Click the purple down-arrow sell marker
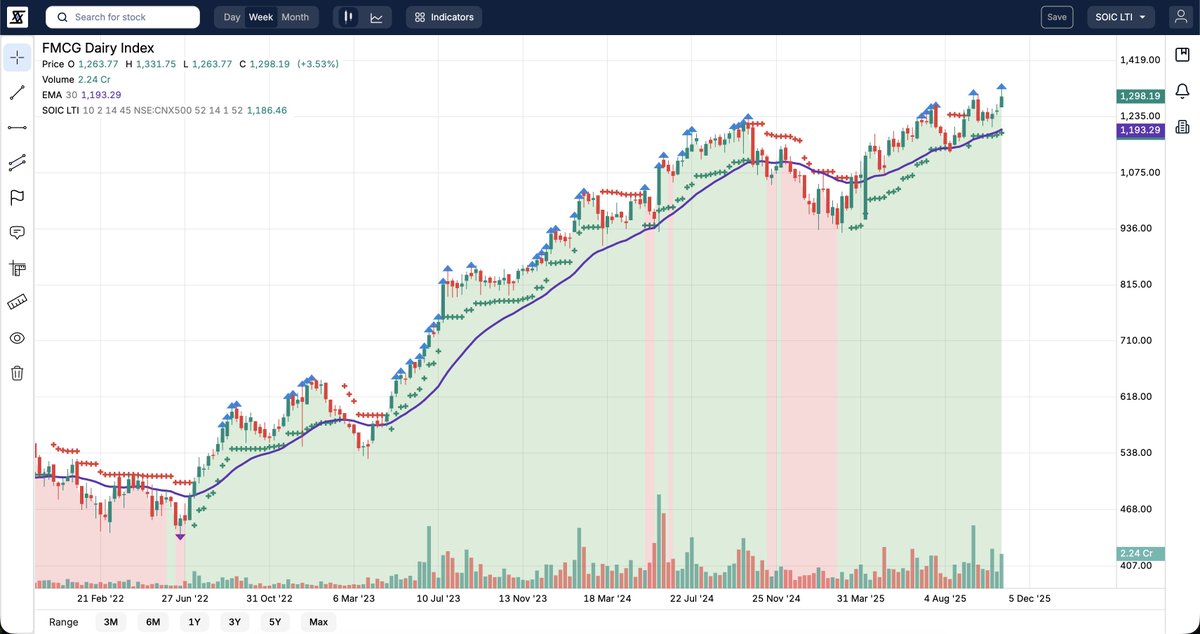Screen dimensions: 1200x634 180,537
